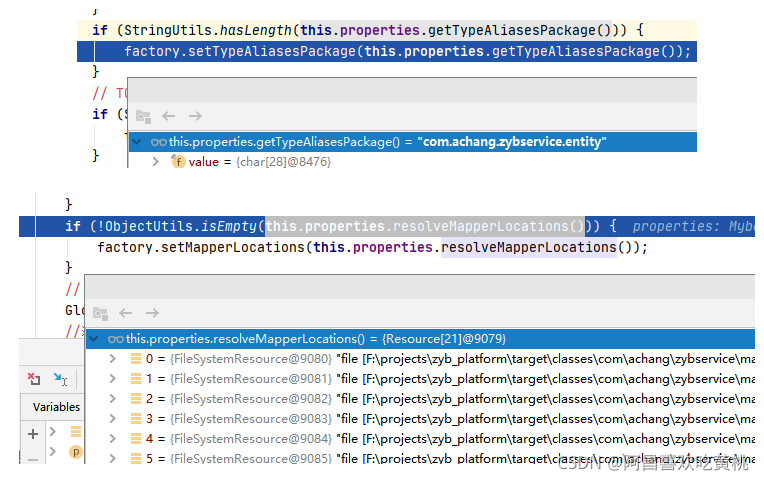
Task: Click back arrow in upper evaluate popup
Action: [169, 116]
